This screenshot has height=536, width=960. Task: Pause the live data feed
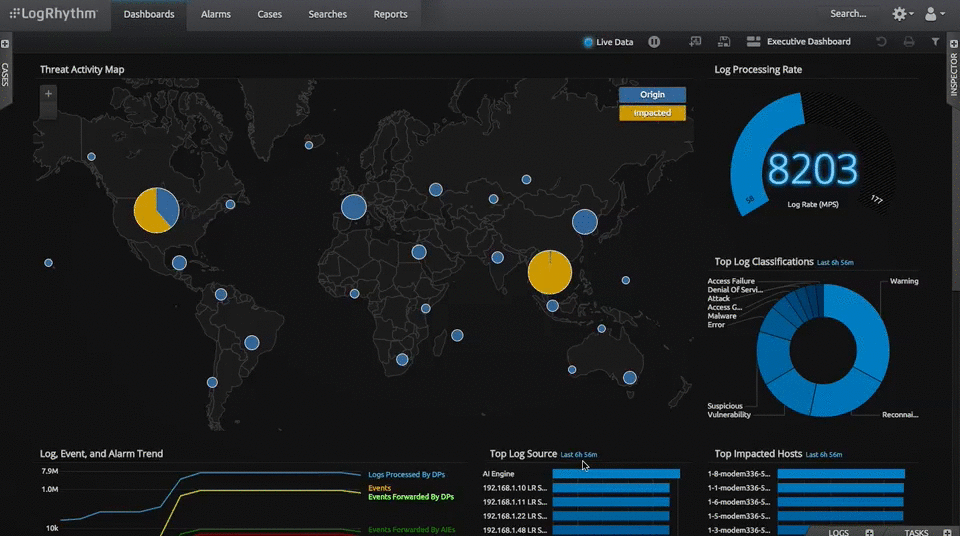click(x=654, y=42)
